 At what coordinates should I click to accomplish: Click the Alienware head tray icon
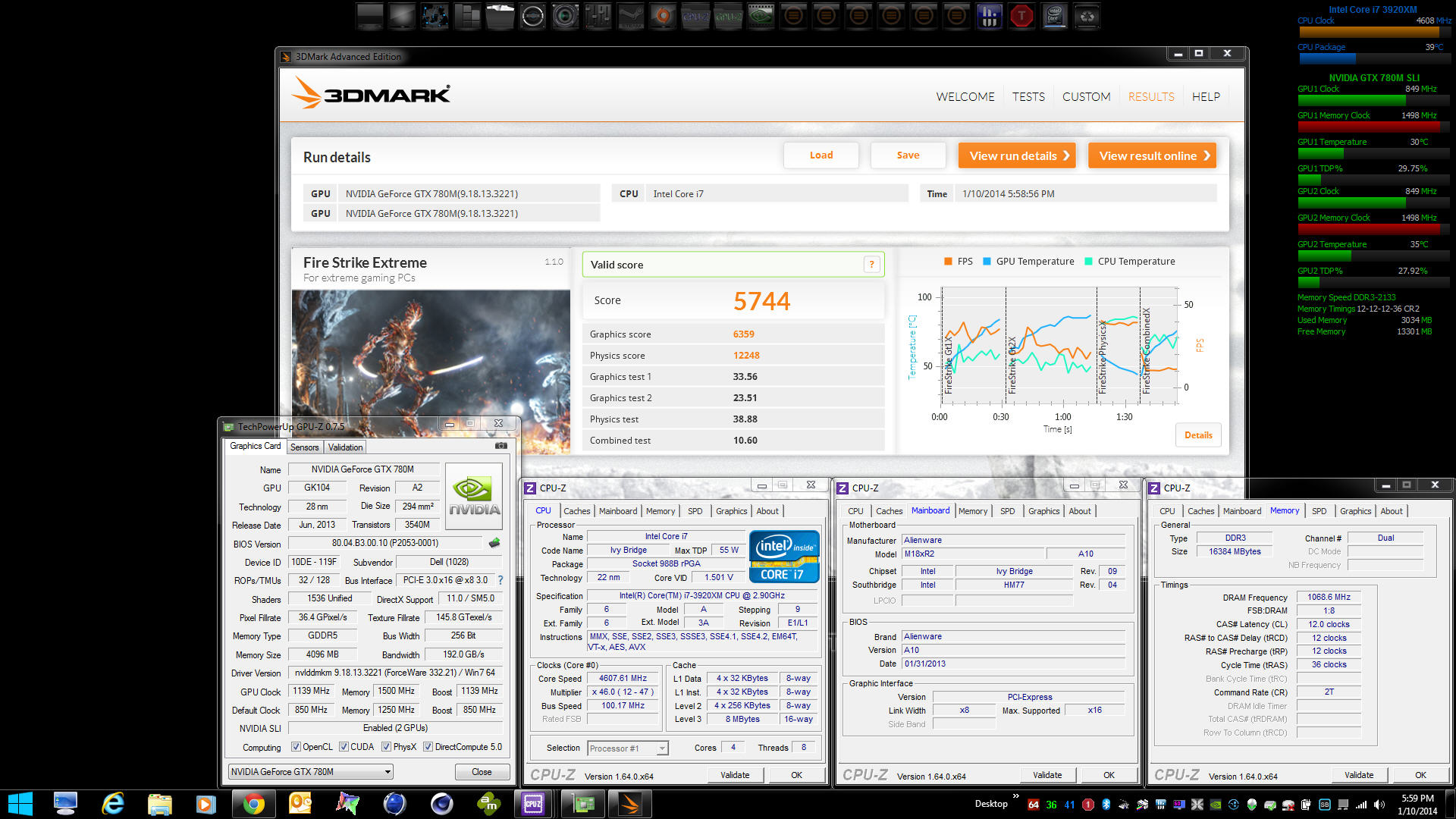tap(1251, 805)
